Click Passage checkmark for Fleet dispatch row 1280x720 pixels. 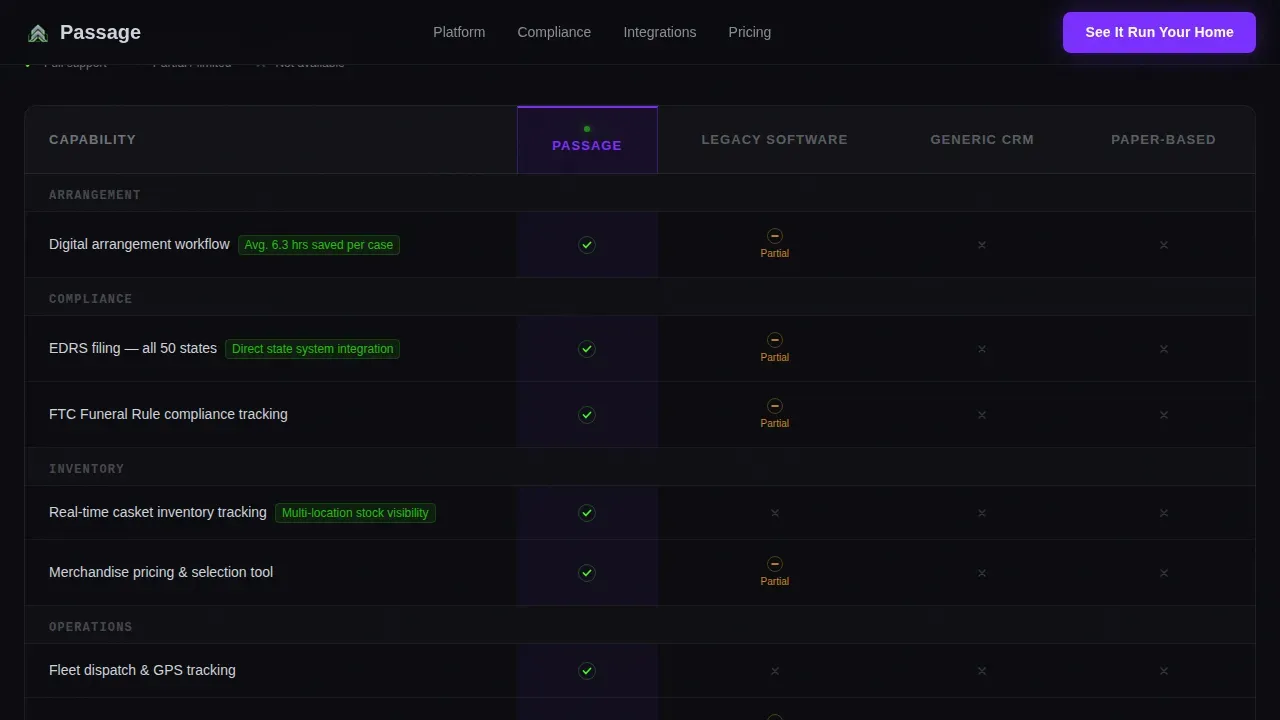587,671
